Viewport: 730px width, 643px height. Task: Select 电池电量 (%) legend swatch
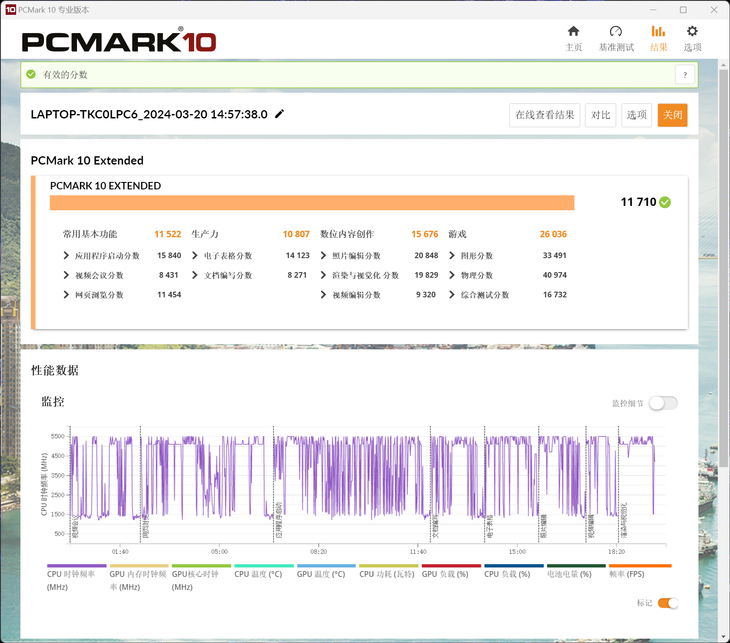(x=576, y=566)
